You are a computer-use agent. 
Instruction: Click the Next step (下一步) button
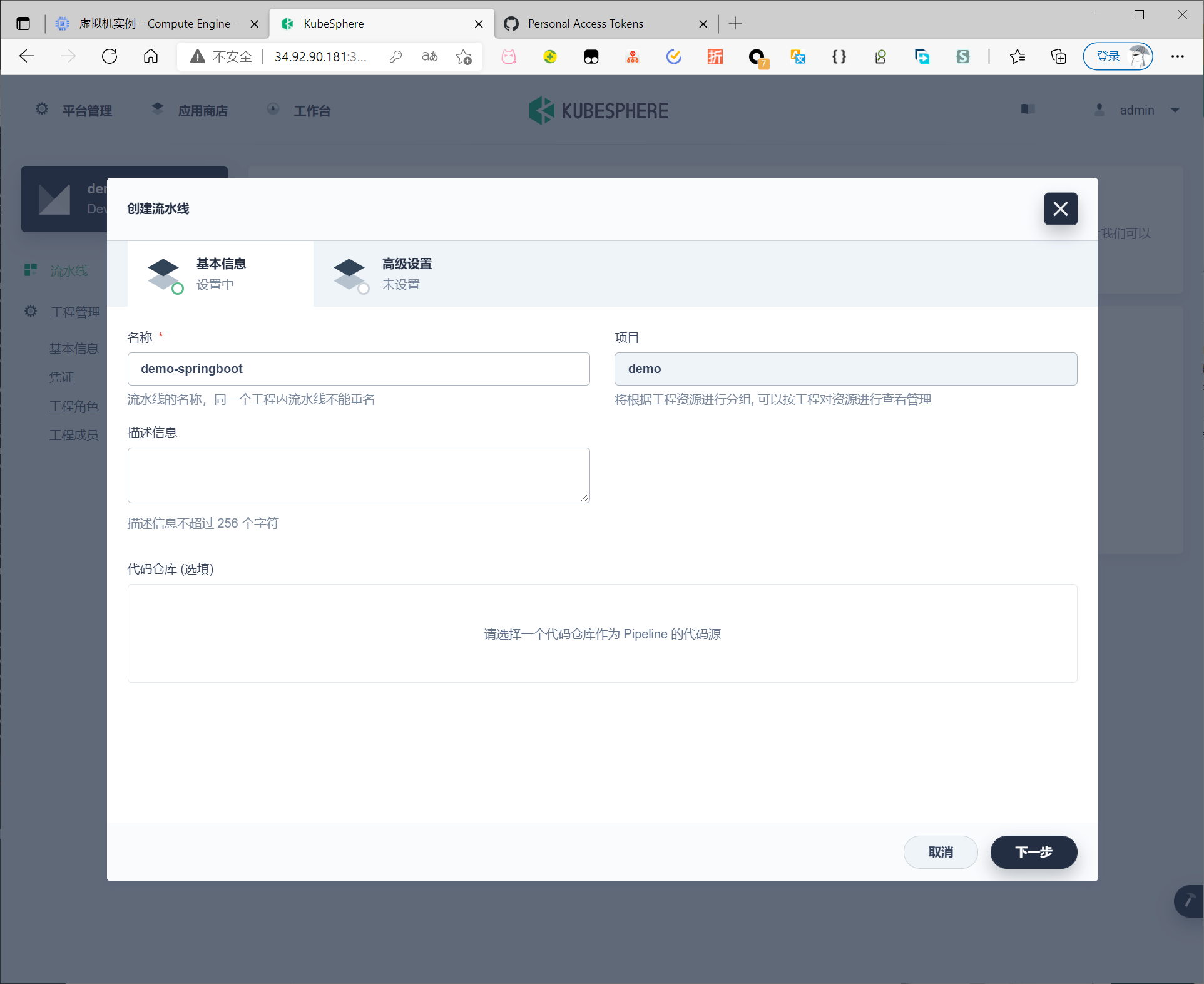point(1033,852)
